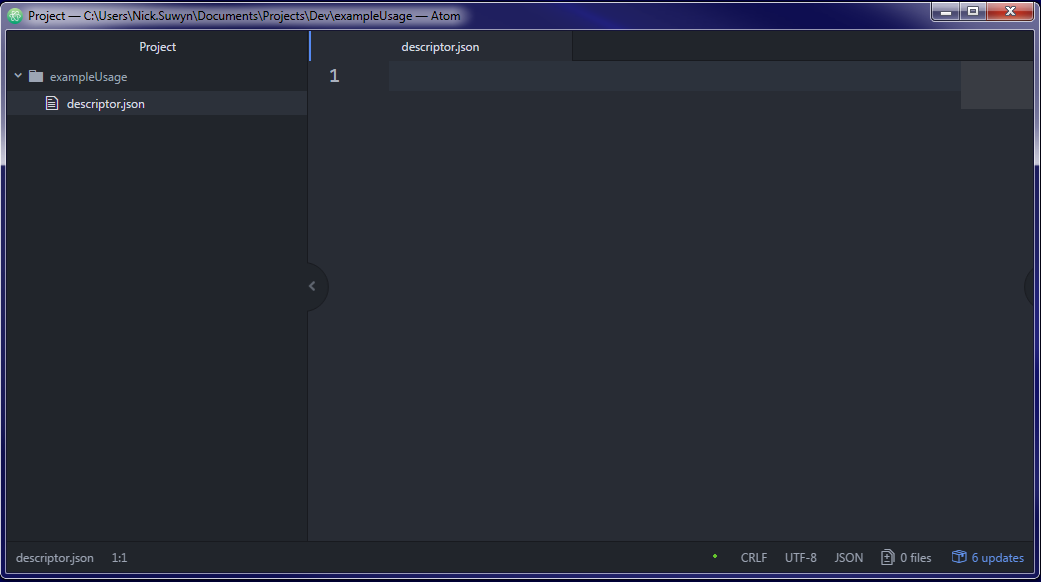The image size is (1041, 582).
Task: Click the minimap viewport at editor right
Action: pos(997,85)
